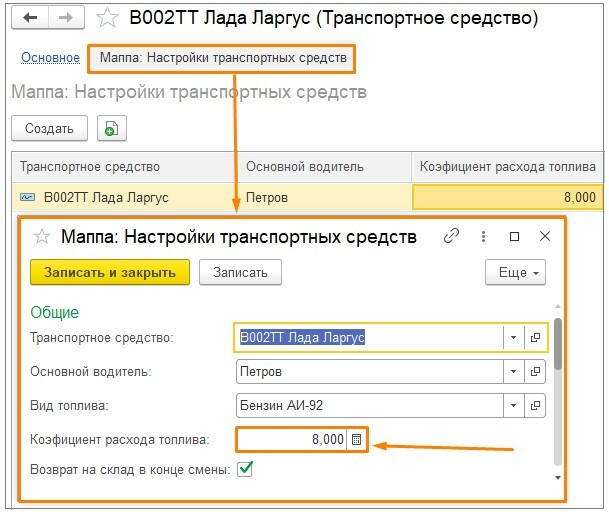
Task: Create new item by copying icon
Action: tap(111, 128)
